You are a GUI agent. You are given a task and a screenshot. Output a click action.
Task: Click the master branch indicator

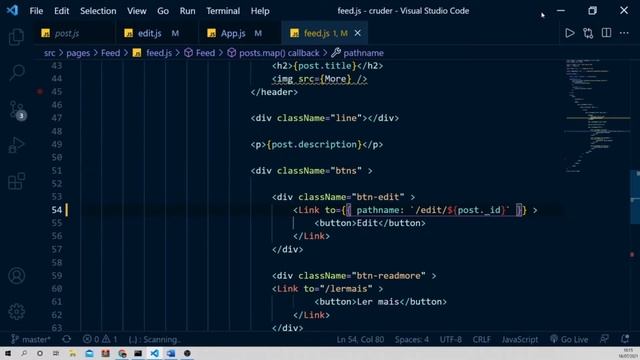(31, 339)
